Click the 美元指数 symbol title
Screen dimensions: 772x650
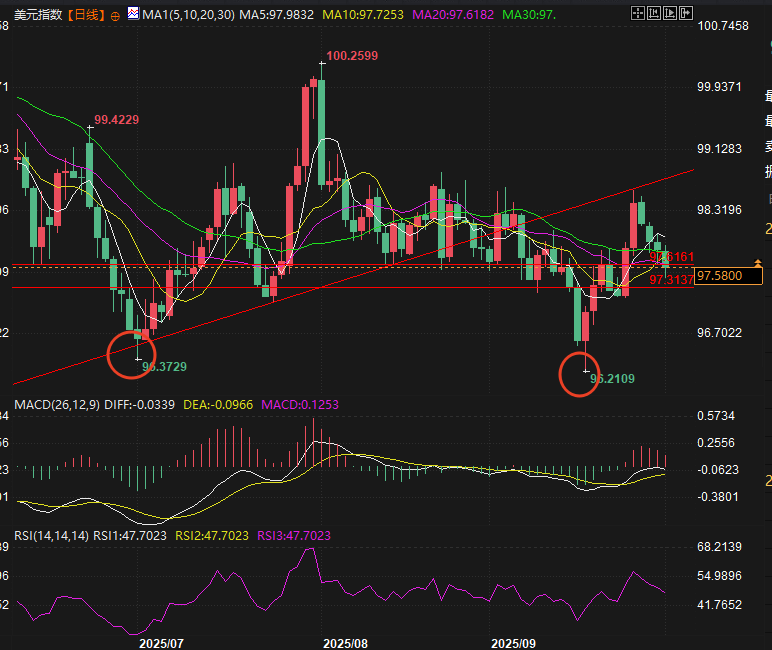coord(37,16)
